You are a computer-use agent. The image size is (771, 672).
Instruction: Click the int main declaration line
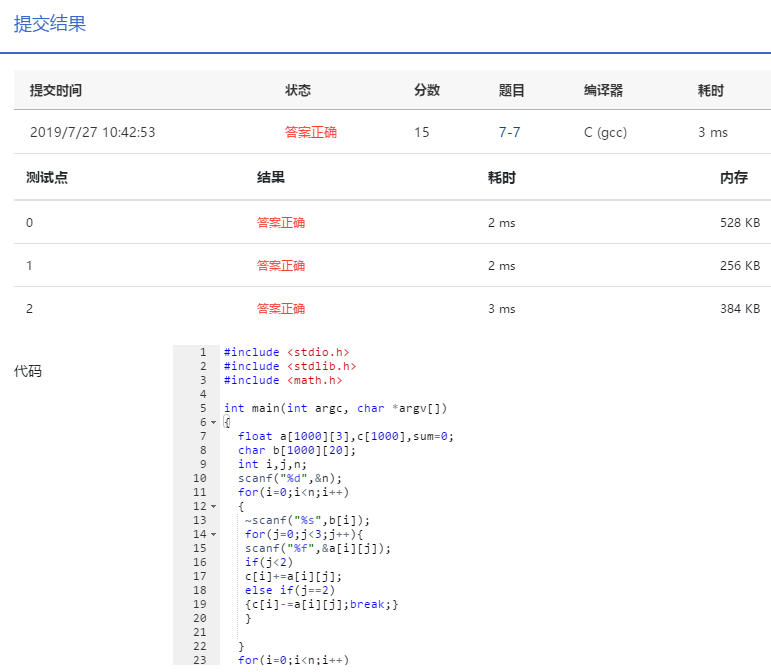pyautogui.click(x=335, y=409)
